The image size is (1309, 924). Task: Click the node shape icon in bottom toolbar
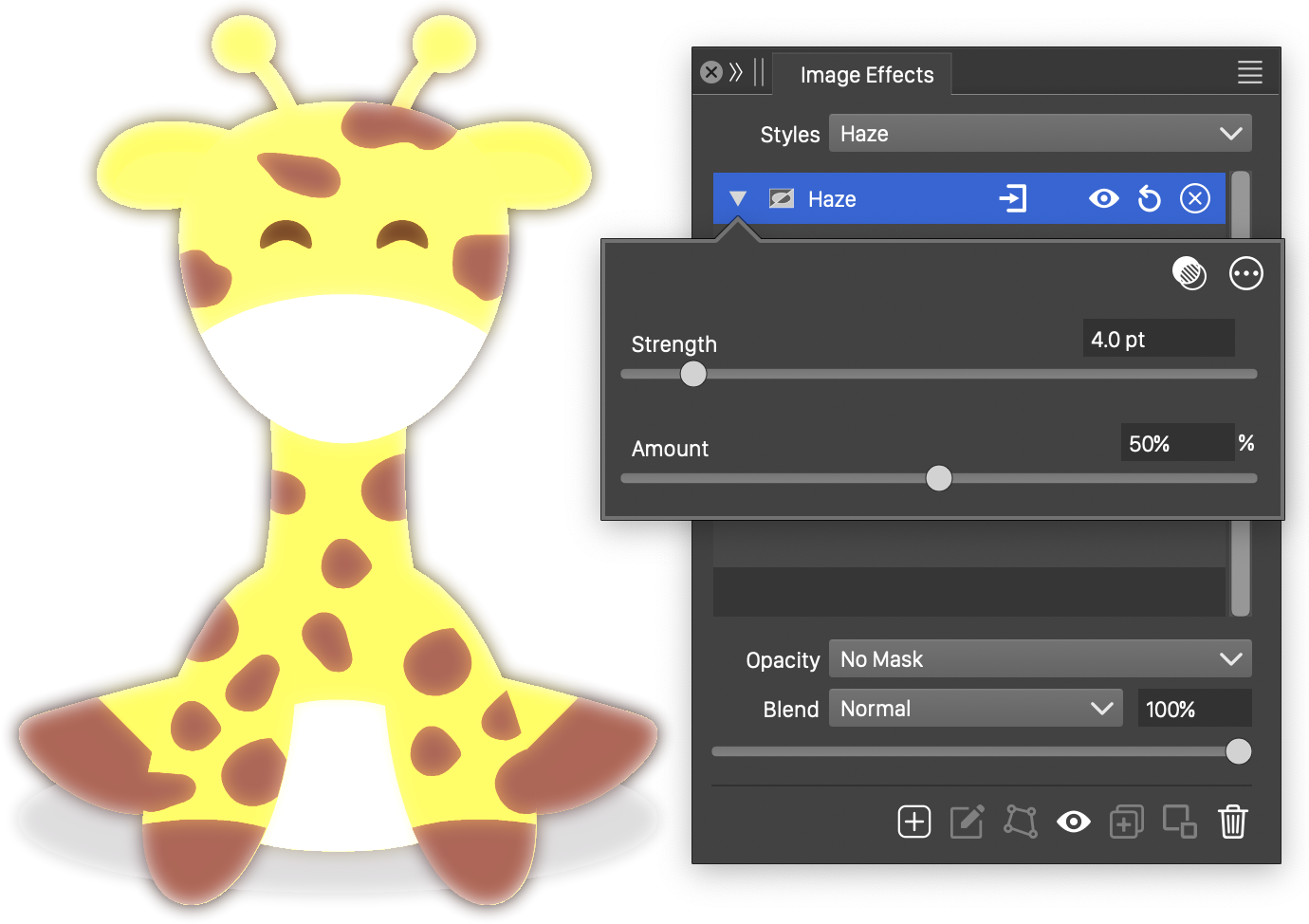tap(1021, 822)
